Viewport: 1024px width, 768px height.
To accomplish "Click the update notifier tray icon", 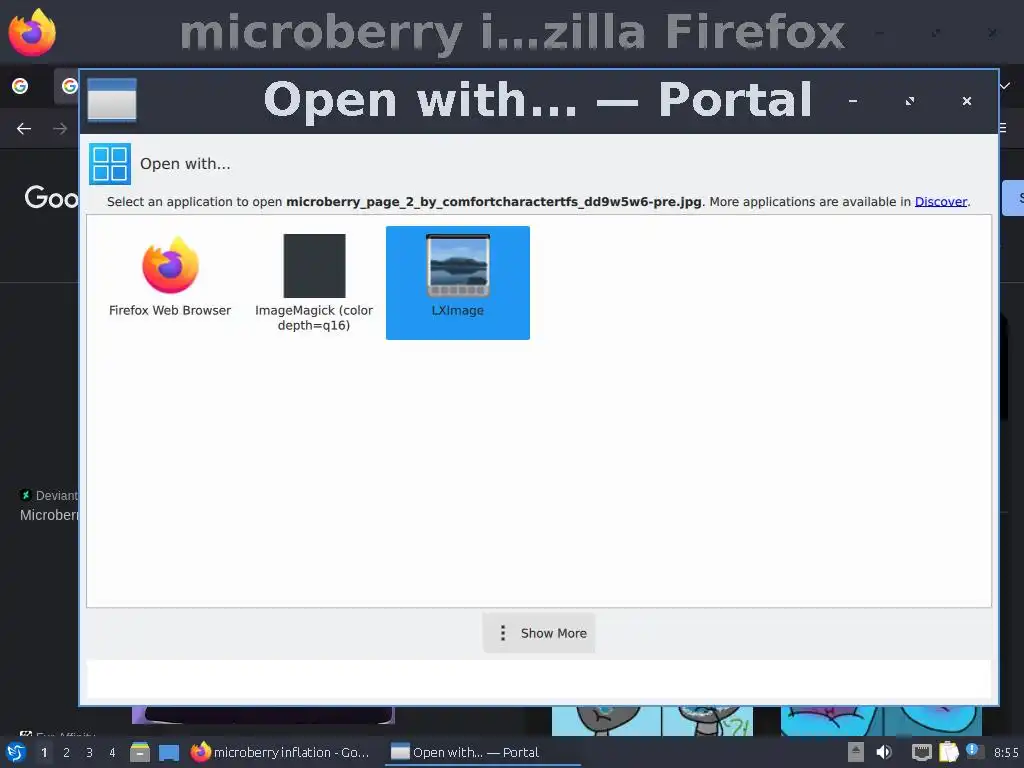I will click(x=972, y=751).
